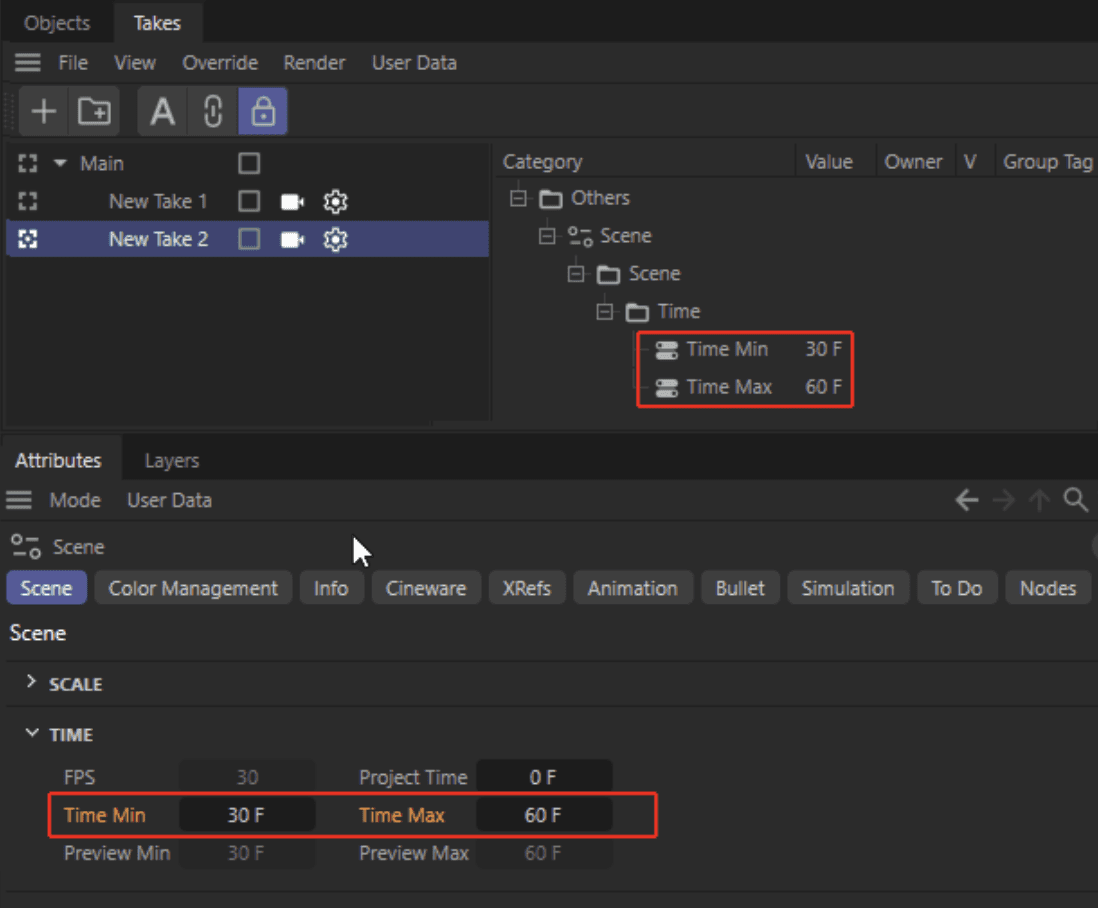
Task: Go up one level with the up arrow
Action: point(1039,500)
